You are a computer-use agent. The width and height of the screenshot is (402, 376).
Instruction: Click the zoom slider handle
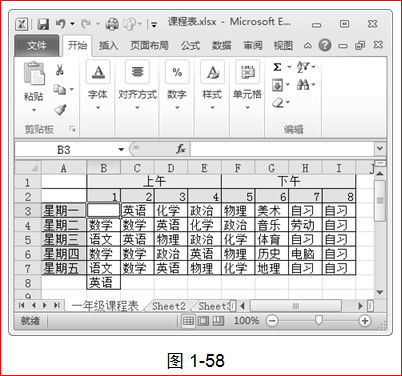[x=319, y=320]
